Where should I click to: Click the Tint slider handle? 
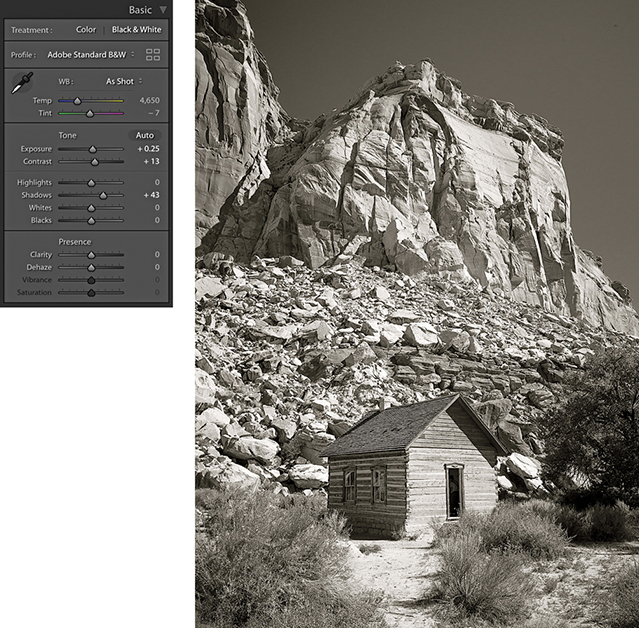(90, 113)
